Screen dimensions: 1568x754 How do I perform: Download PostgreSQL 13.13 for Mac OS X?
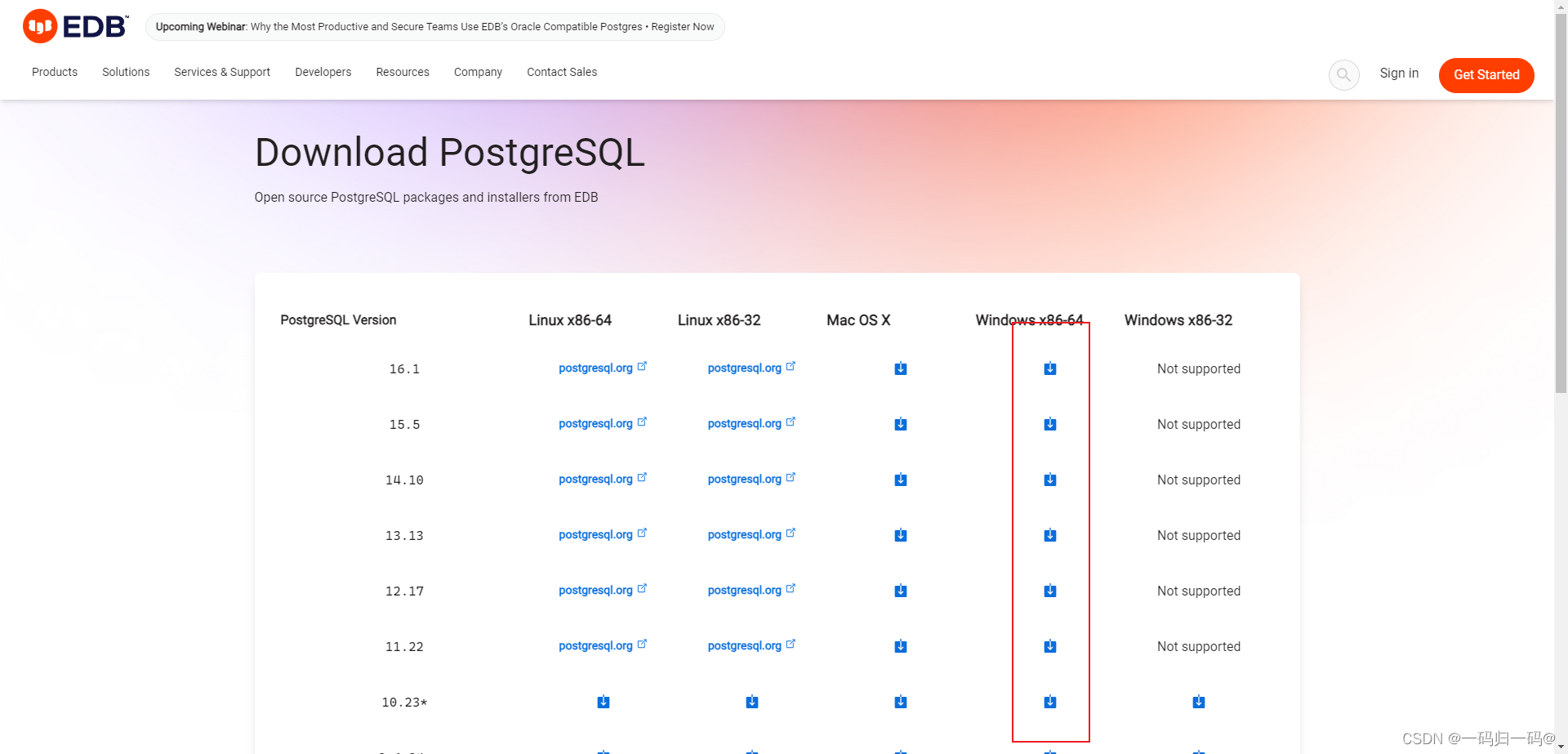(901, 535)
